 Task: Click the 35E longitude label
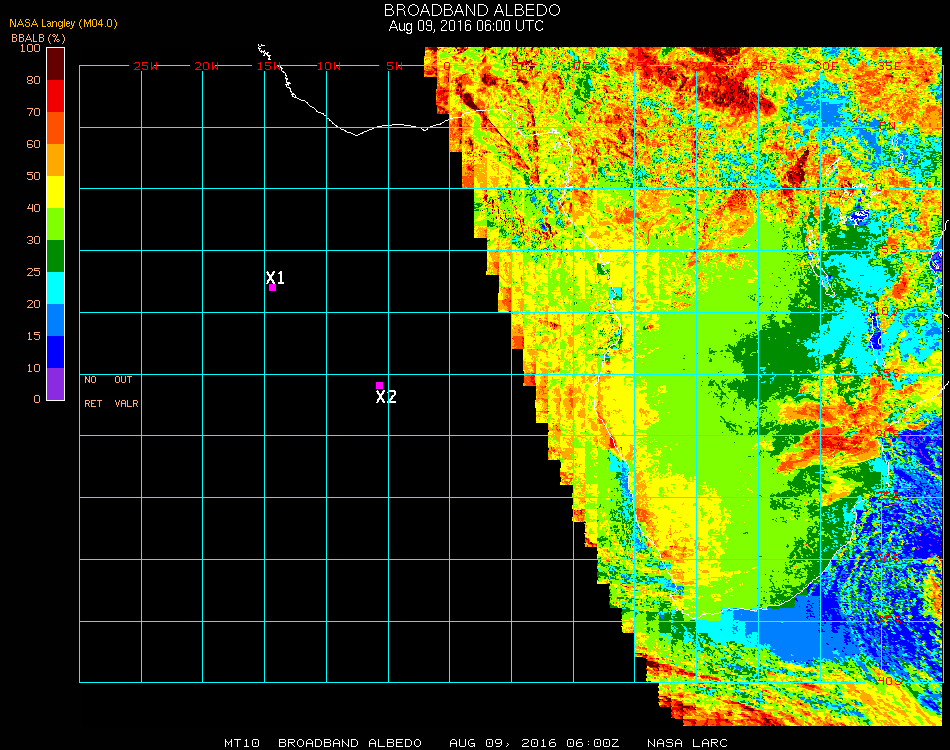[889, 66]
